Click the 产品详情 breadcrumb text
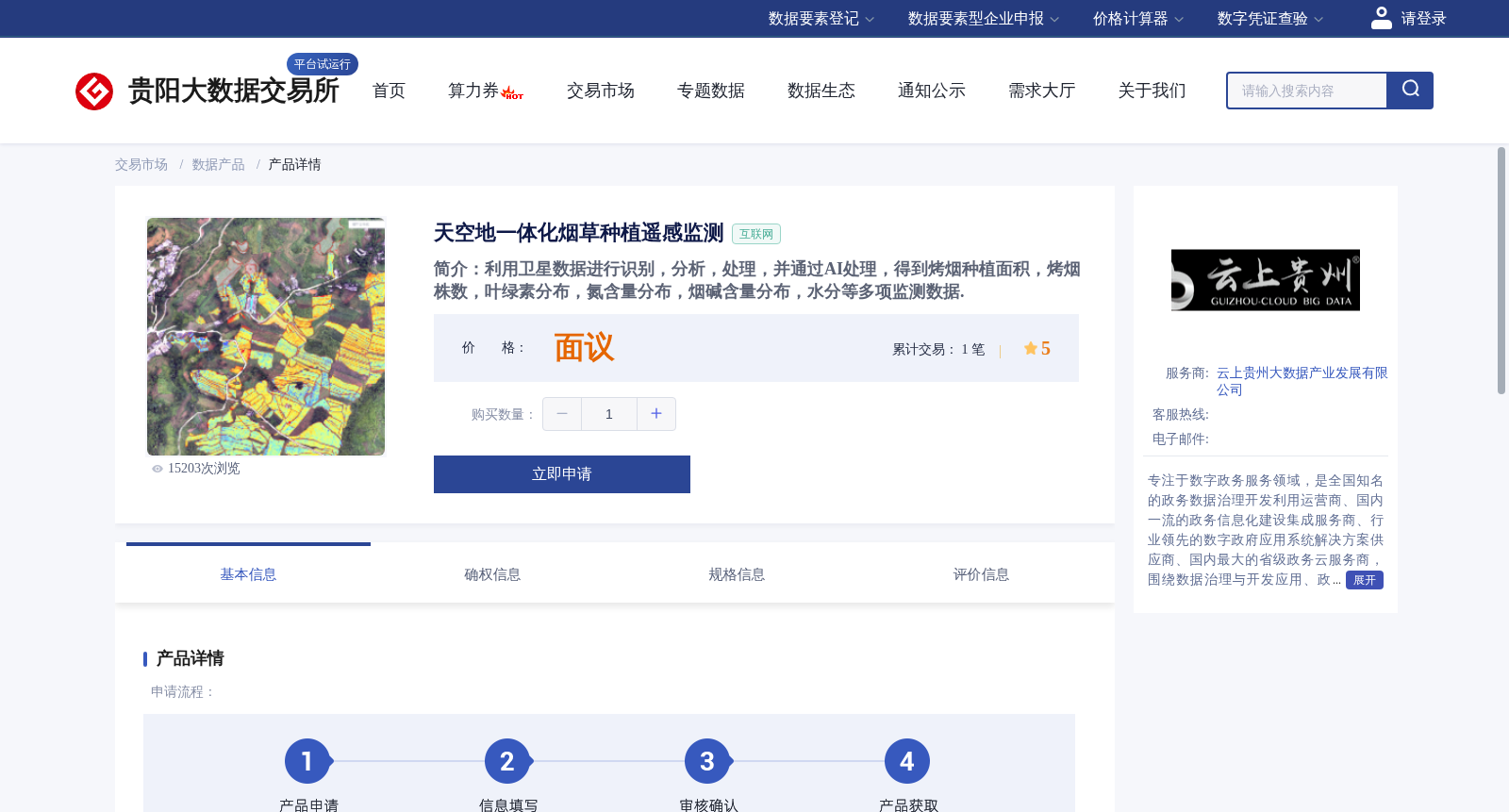 click(295, 165)
